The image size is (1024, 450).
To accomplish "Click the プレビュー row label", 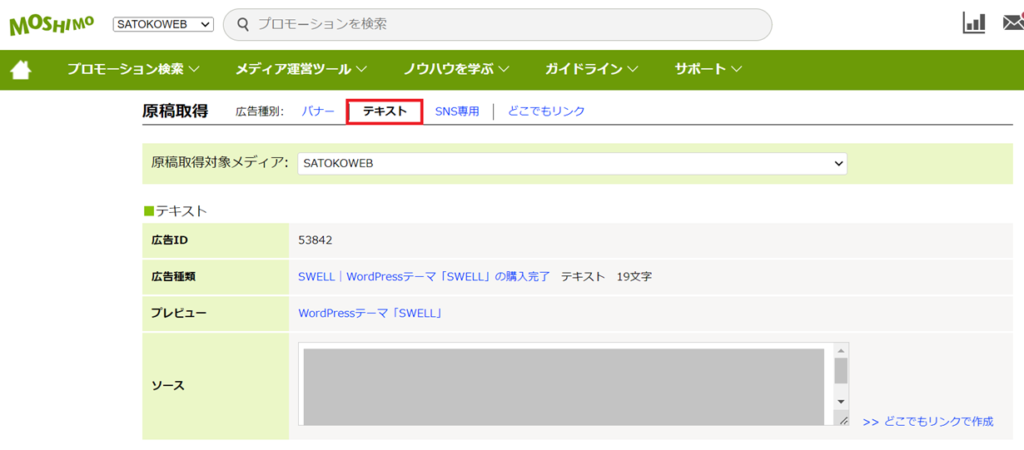I will click(178, 313).
